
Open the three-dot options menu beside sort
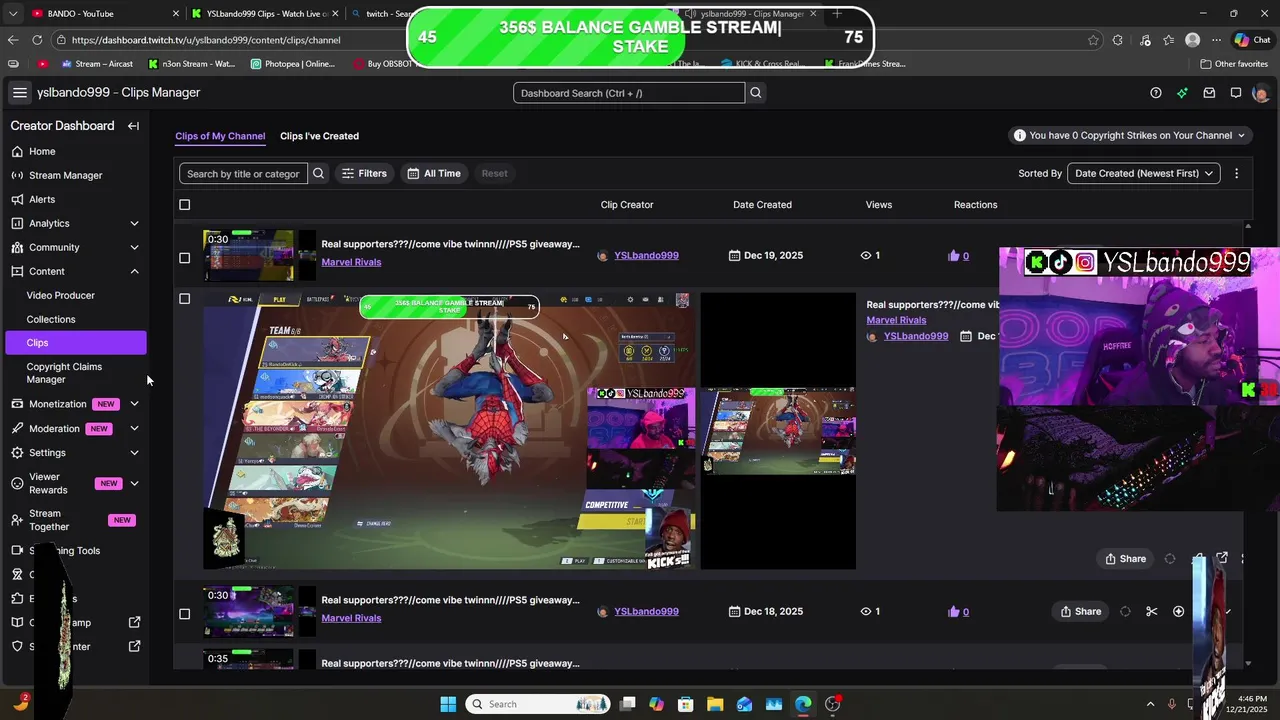[1236, 173]
